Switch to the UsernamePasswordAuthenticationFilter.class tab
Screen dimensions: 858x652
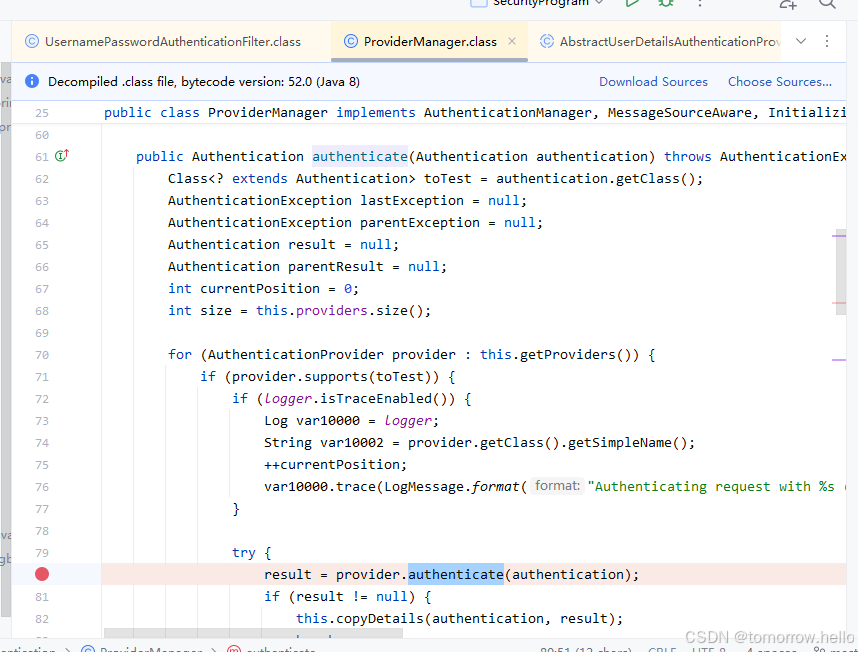[x=164, y=42]
